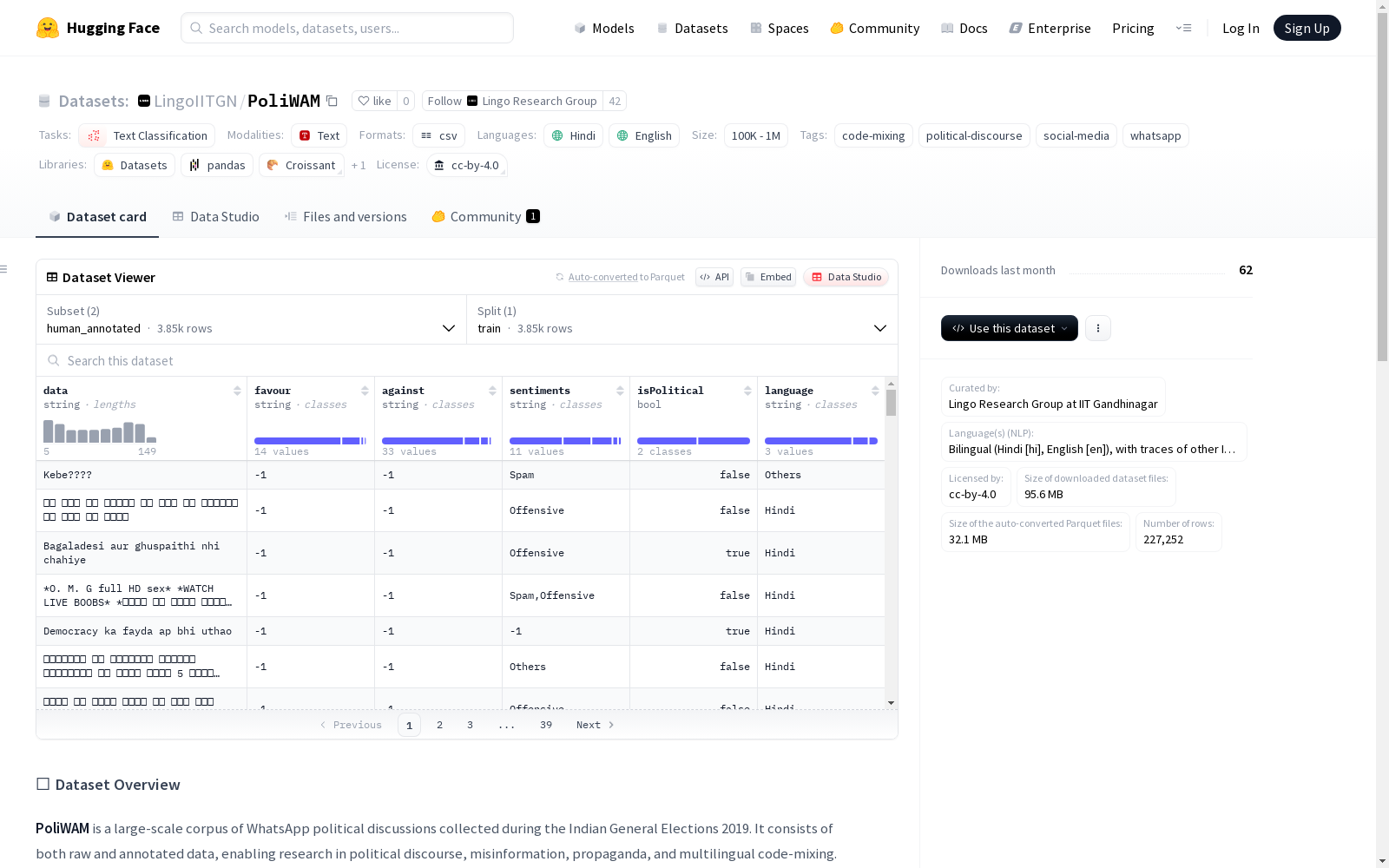Go to the Next page of rows
Screen dimensions: 1389x868
tap(596, 725)
